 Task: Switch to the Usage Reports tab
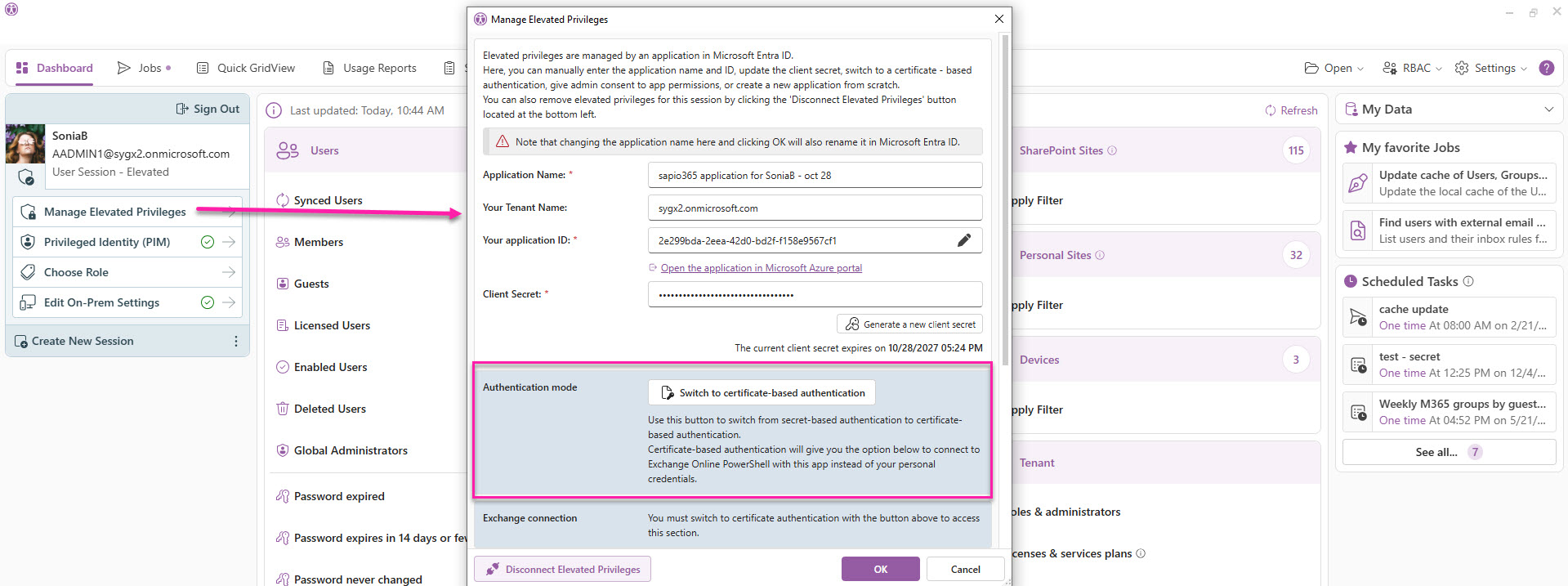tap(370, 68)
